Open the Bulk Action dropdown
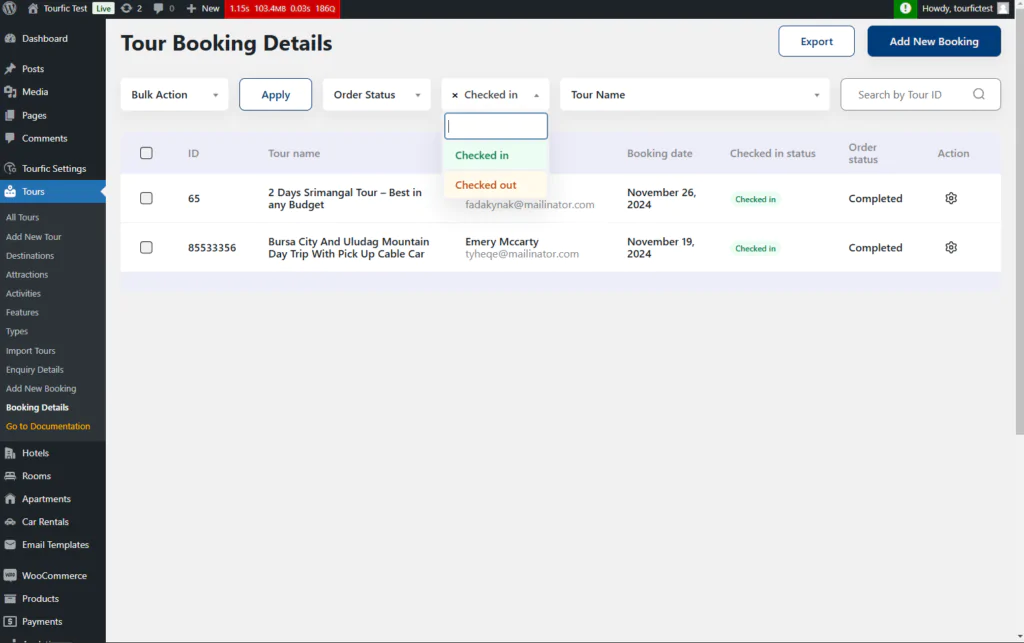Screen dimensions: 1024x643 pyautogui.click(x=174, y=95)
